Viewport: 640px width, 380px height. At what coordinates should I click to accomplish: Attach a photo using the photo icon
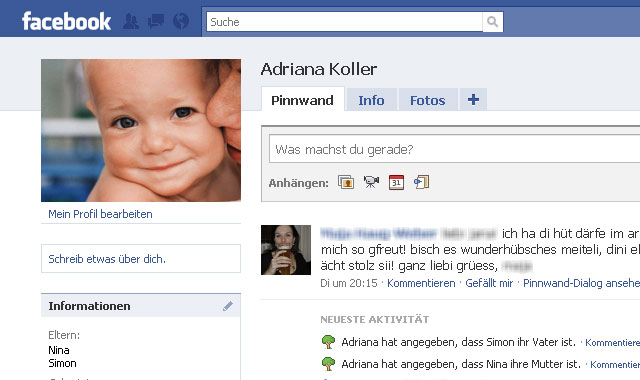pos(346,182)
